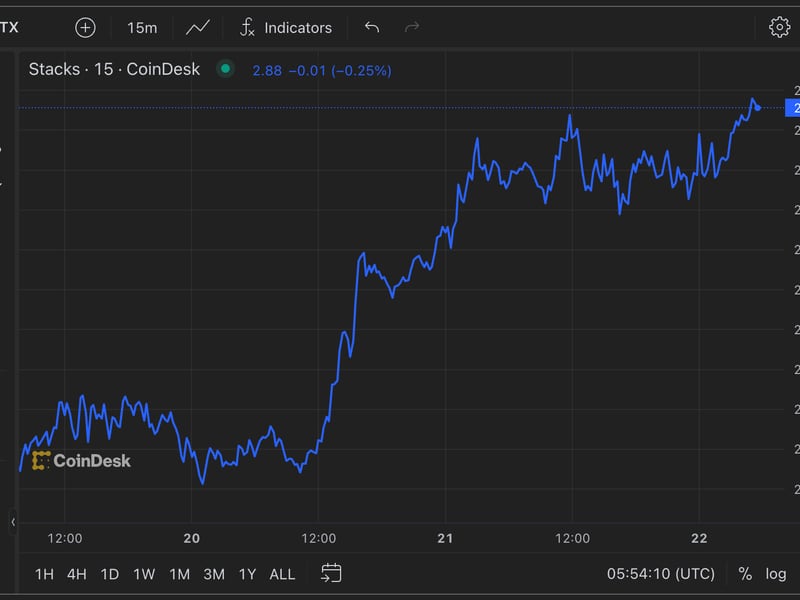Open the line chart style selector
The height and width of the screenshot is (600, 800).
[x=198, y=27]
